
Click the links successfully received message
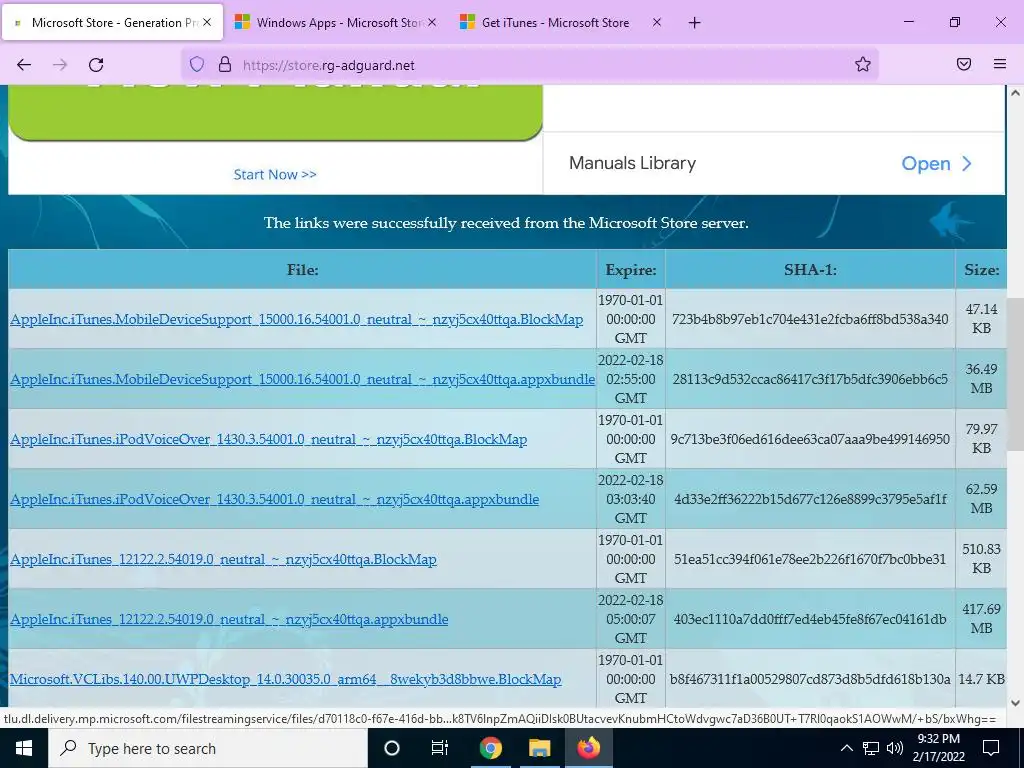[x=506, y=223]
